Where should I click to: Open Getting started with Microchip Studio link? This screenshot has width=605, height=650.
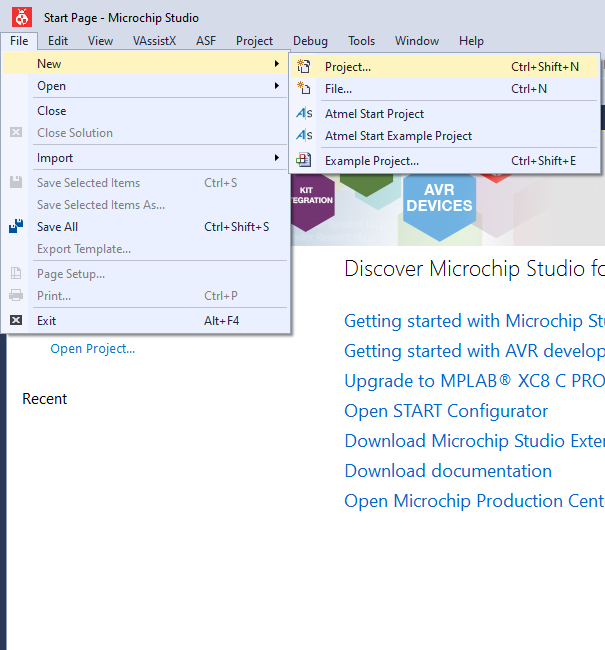(474, 321)
